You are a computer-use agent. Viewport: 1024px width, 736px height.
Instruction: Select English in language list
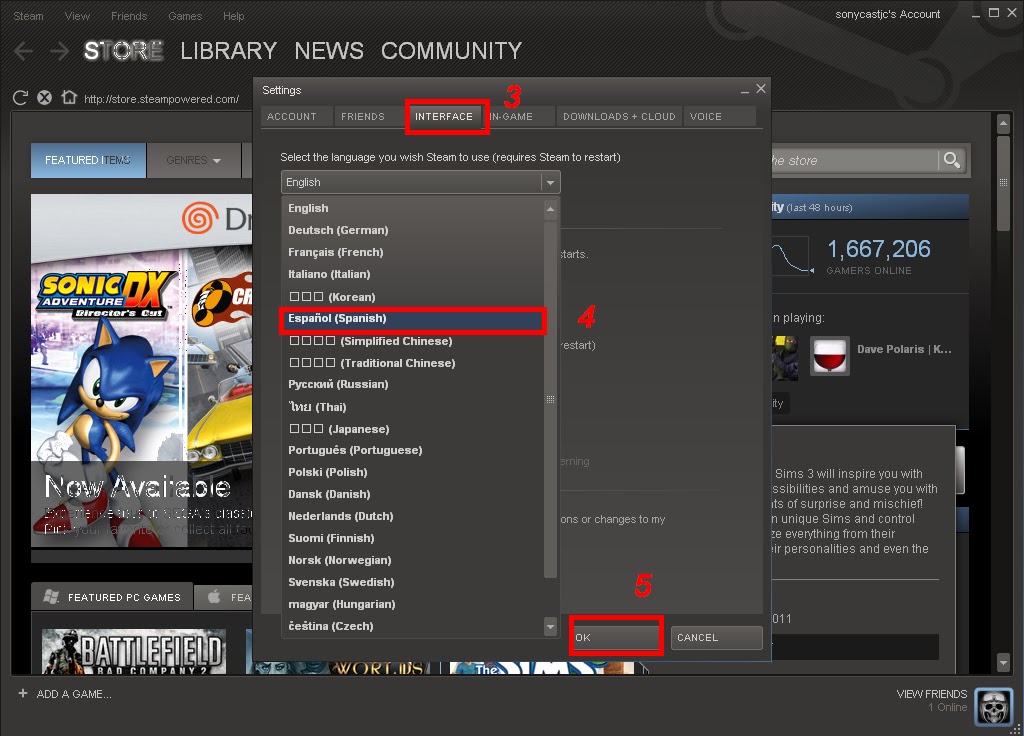(412, 208)
